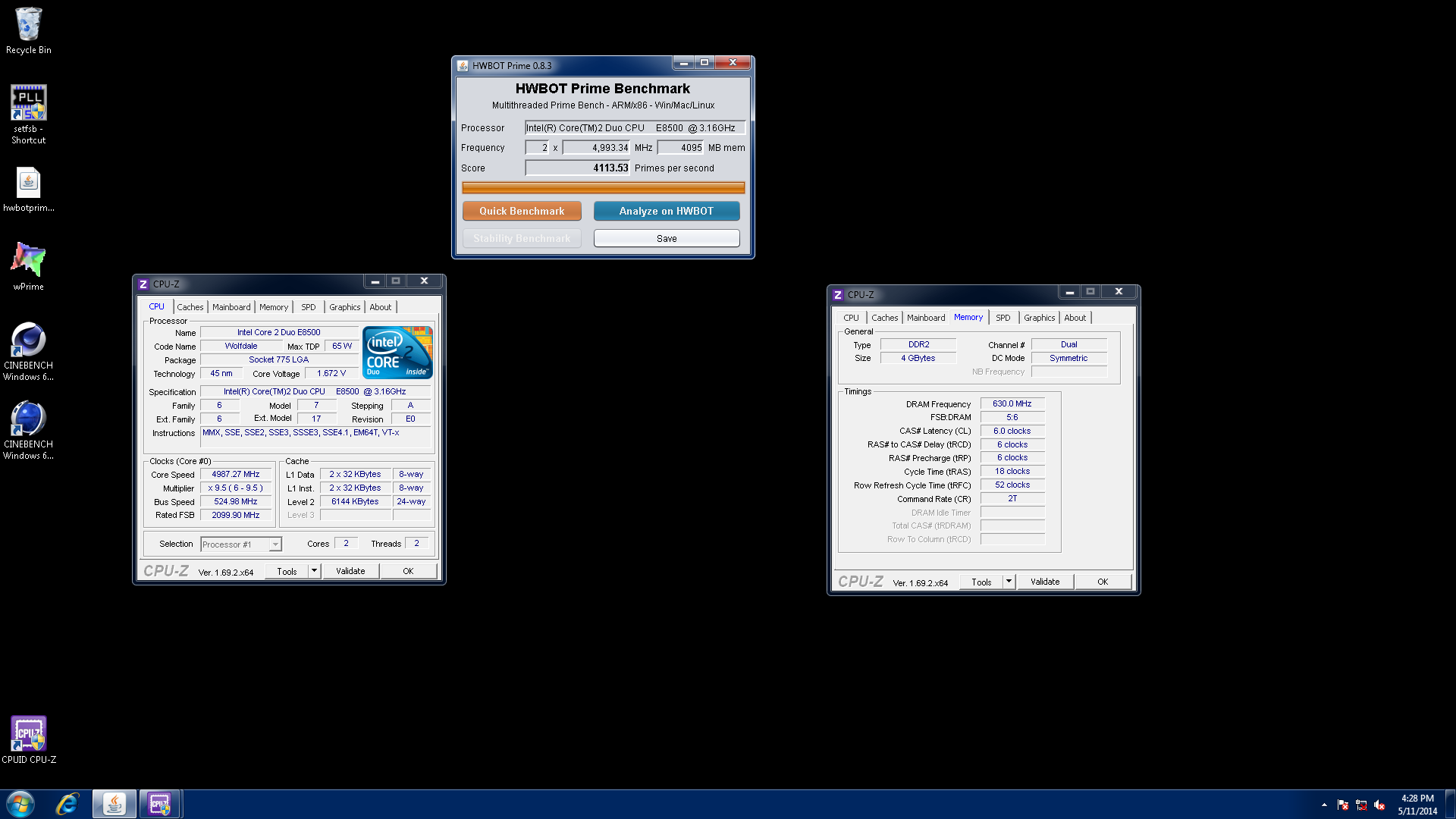Click the right CPU-Z window title icon

point(838,295)
